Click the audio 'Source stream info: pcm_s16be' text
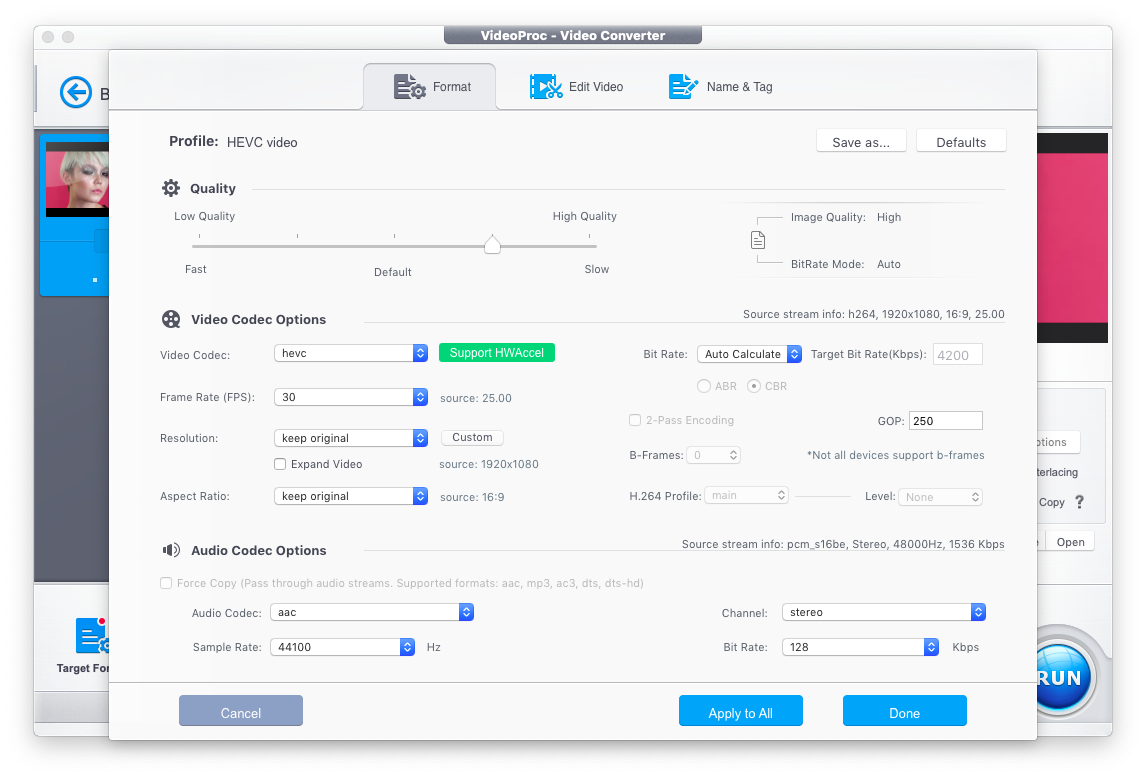1146x778 pixels. [843, 544]
